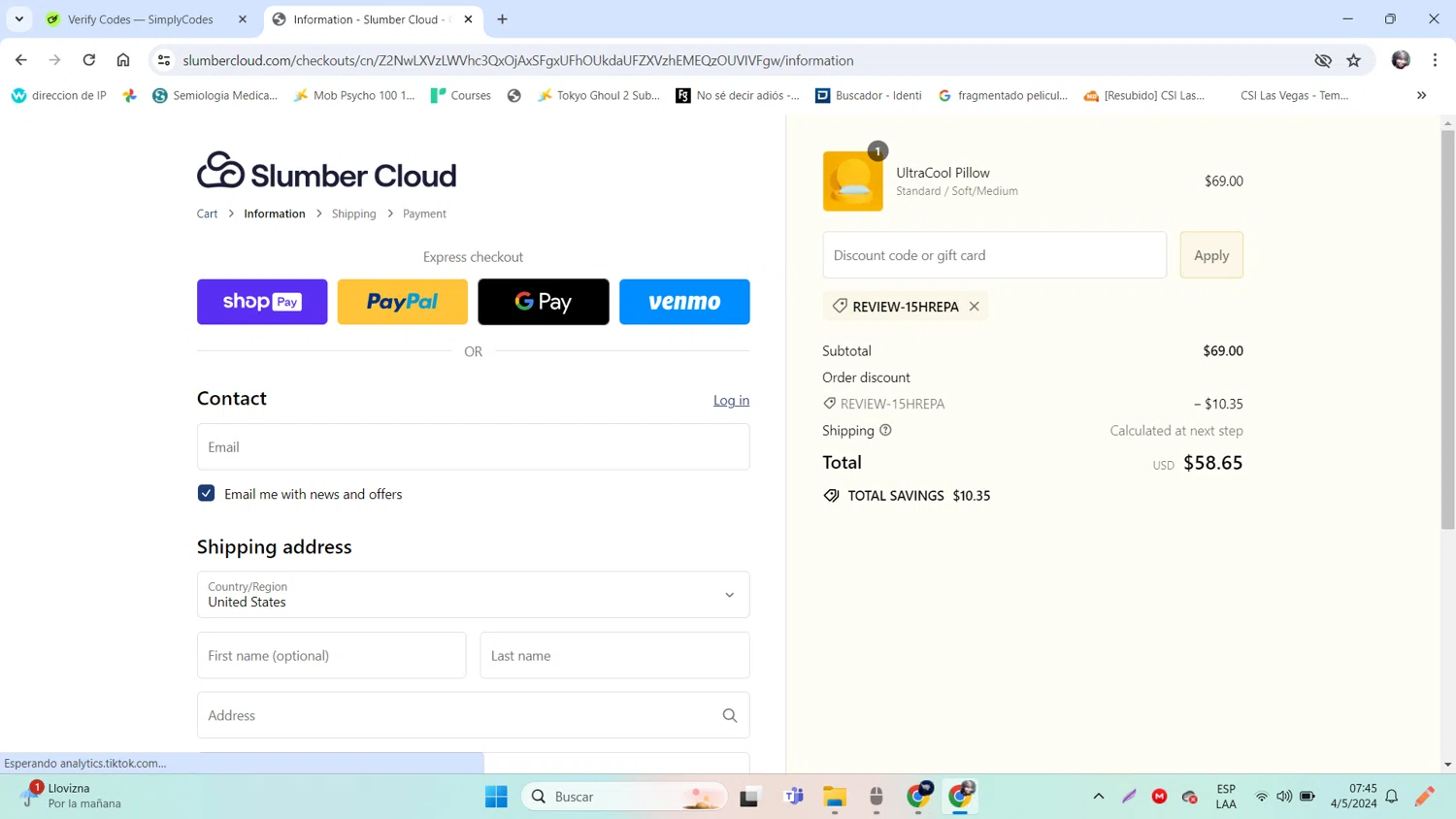Image resolution: width=1456 pixels, height=819 pixels.
Task: Go back in browser history
Action: click(x=21, y=60)
